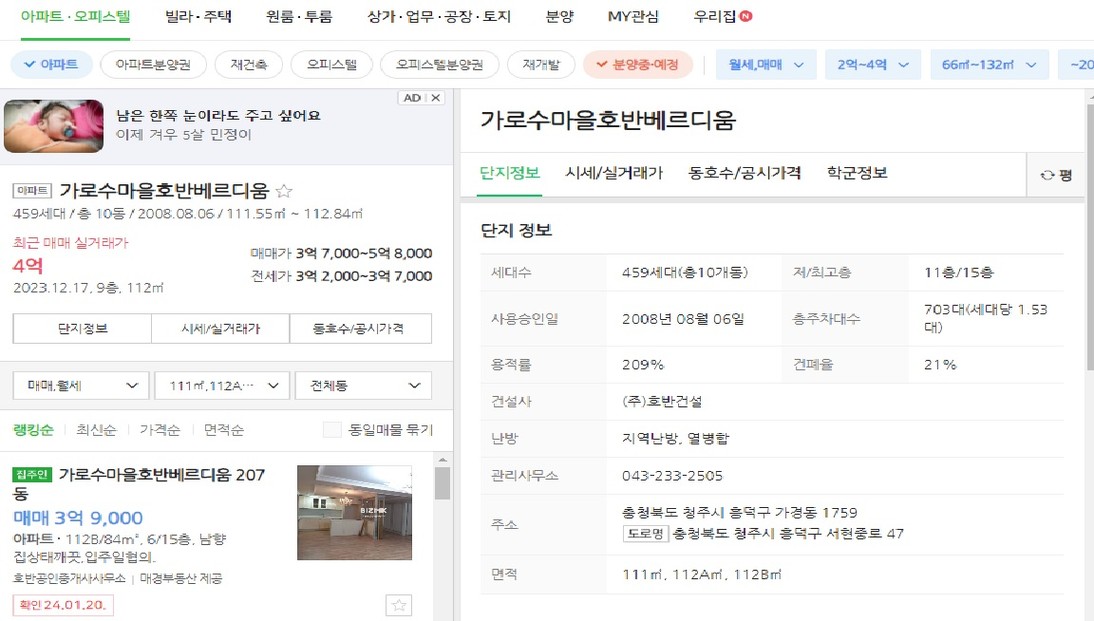Click the listing panel scroll-up arrow
The width and height of the screenshot is (1094, 621).
point(442,460)
